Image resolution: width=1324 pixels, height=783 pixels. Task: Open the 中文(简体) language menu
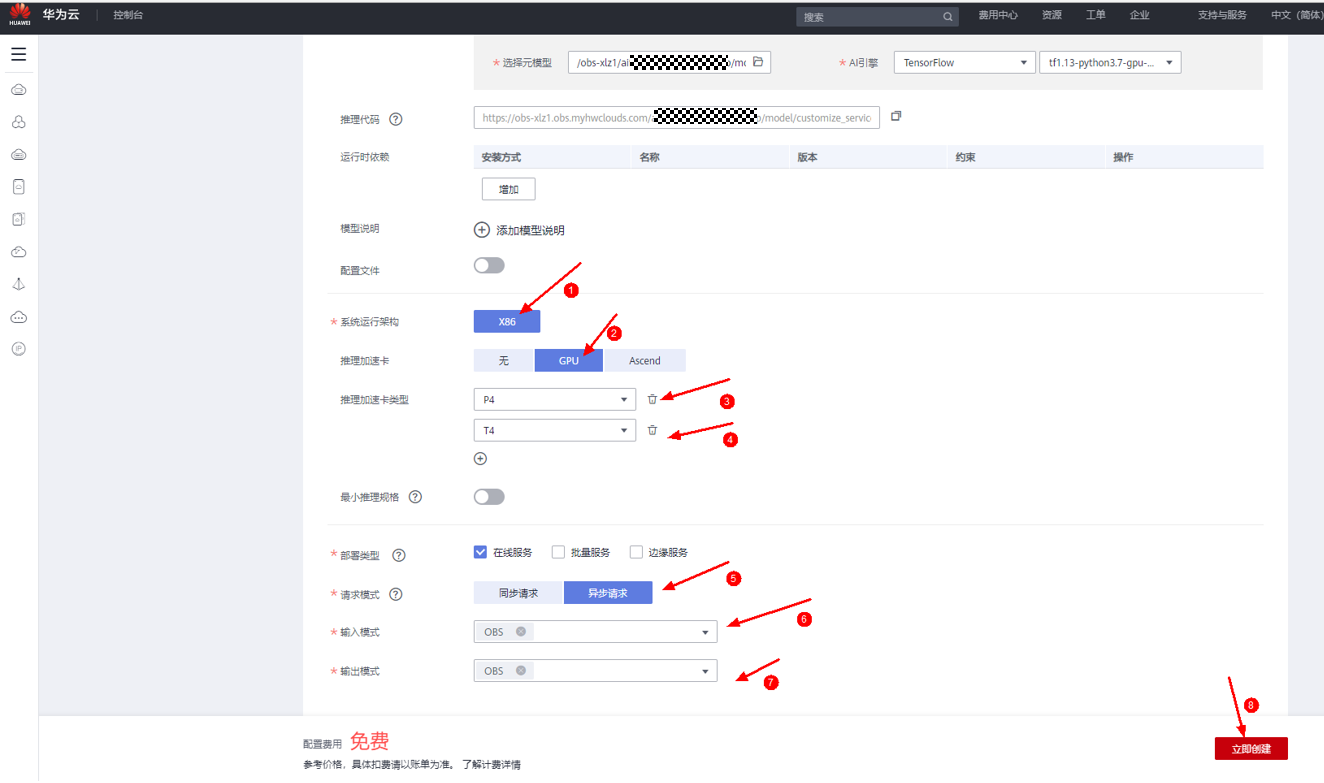coord(1297,15)
